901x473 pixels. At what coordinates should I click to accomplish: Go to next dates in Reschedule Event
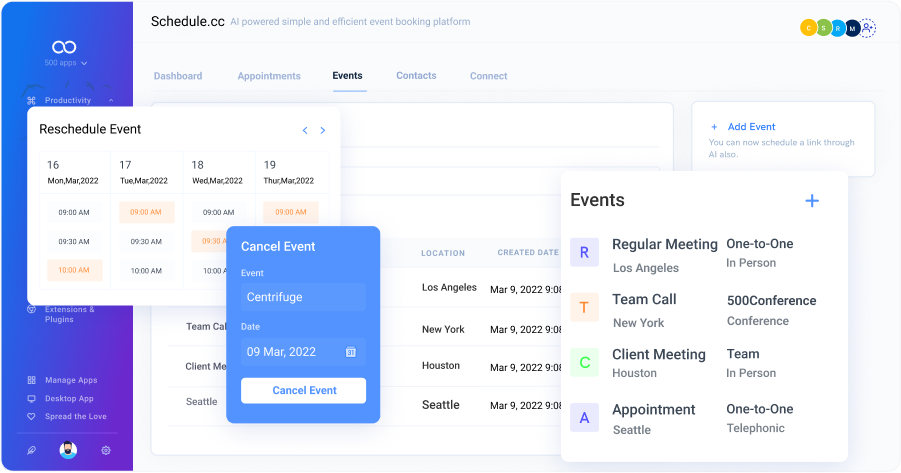322,130
